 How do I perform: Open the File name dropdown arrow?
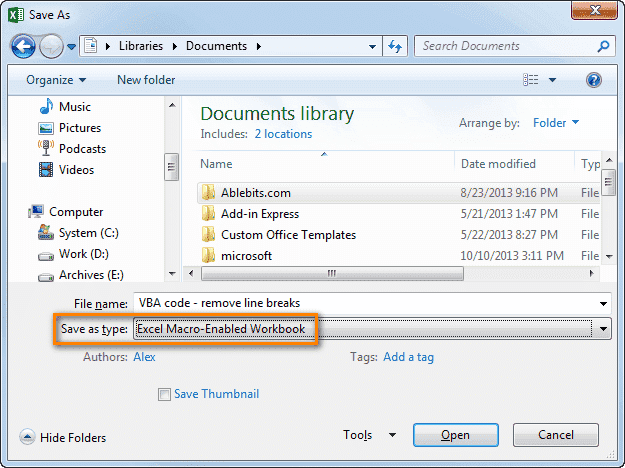click(603, 304)
